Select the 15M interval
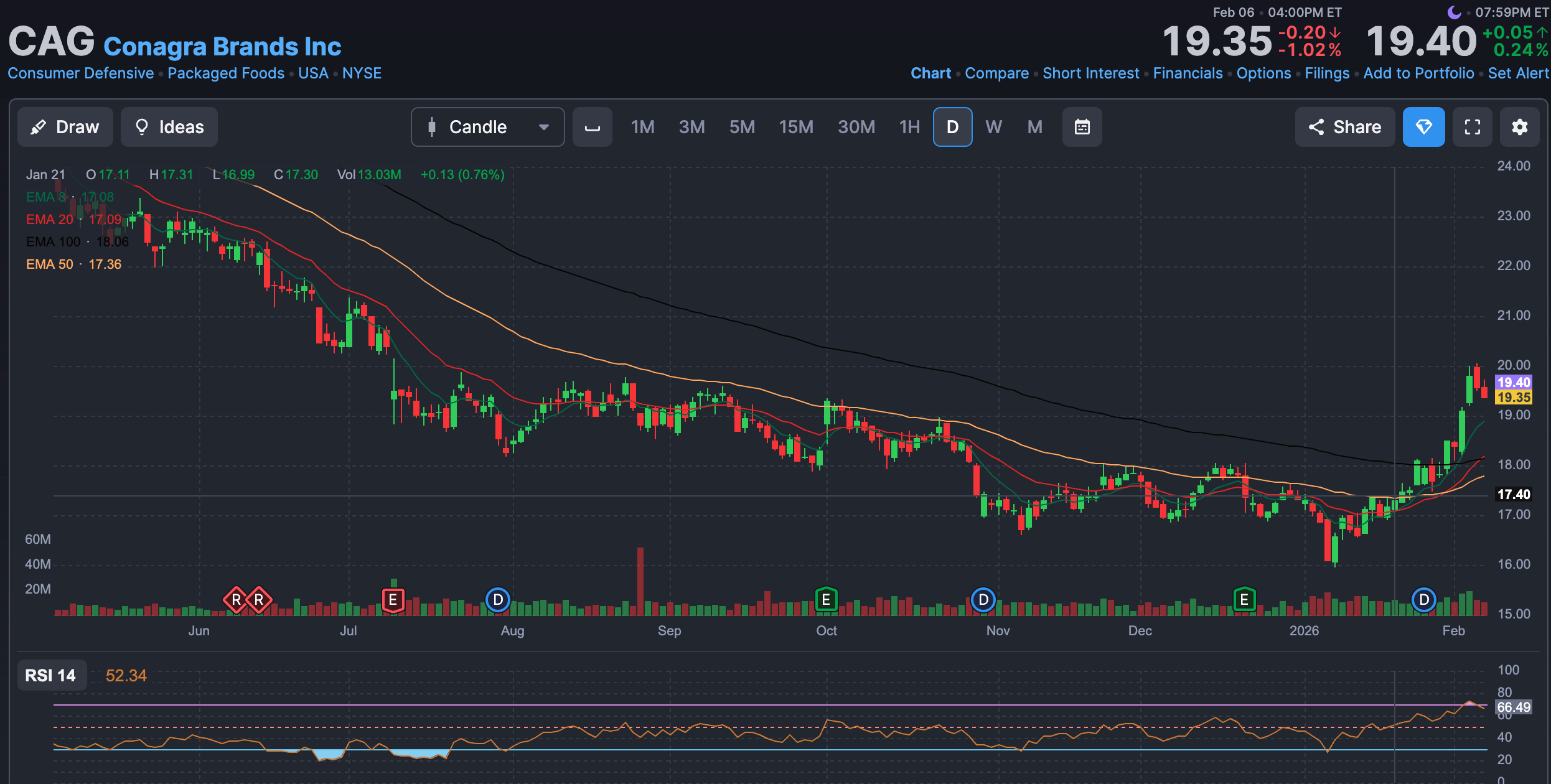 tap(796, 127)
